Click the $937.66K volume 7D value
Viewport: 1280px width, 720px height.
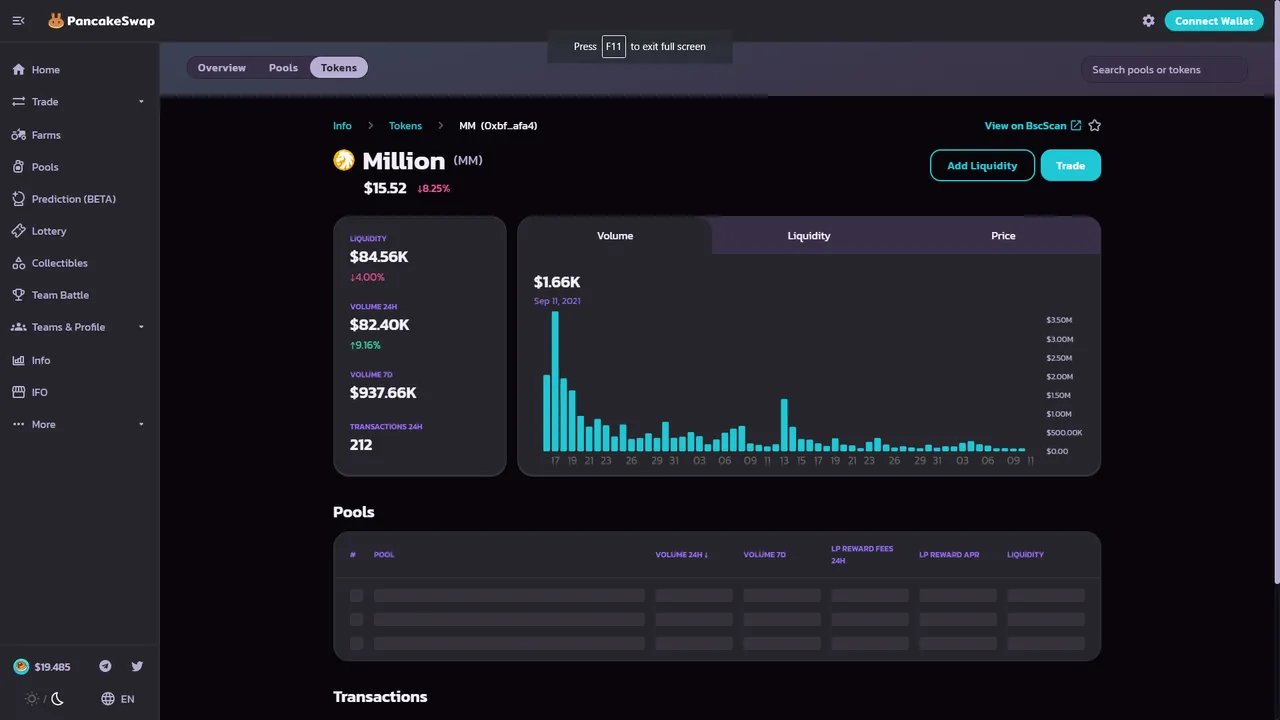pyautogui.click(x=383, y=393)
